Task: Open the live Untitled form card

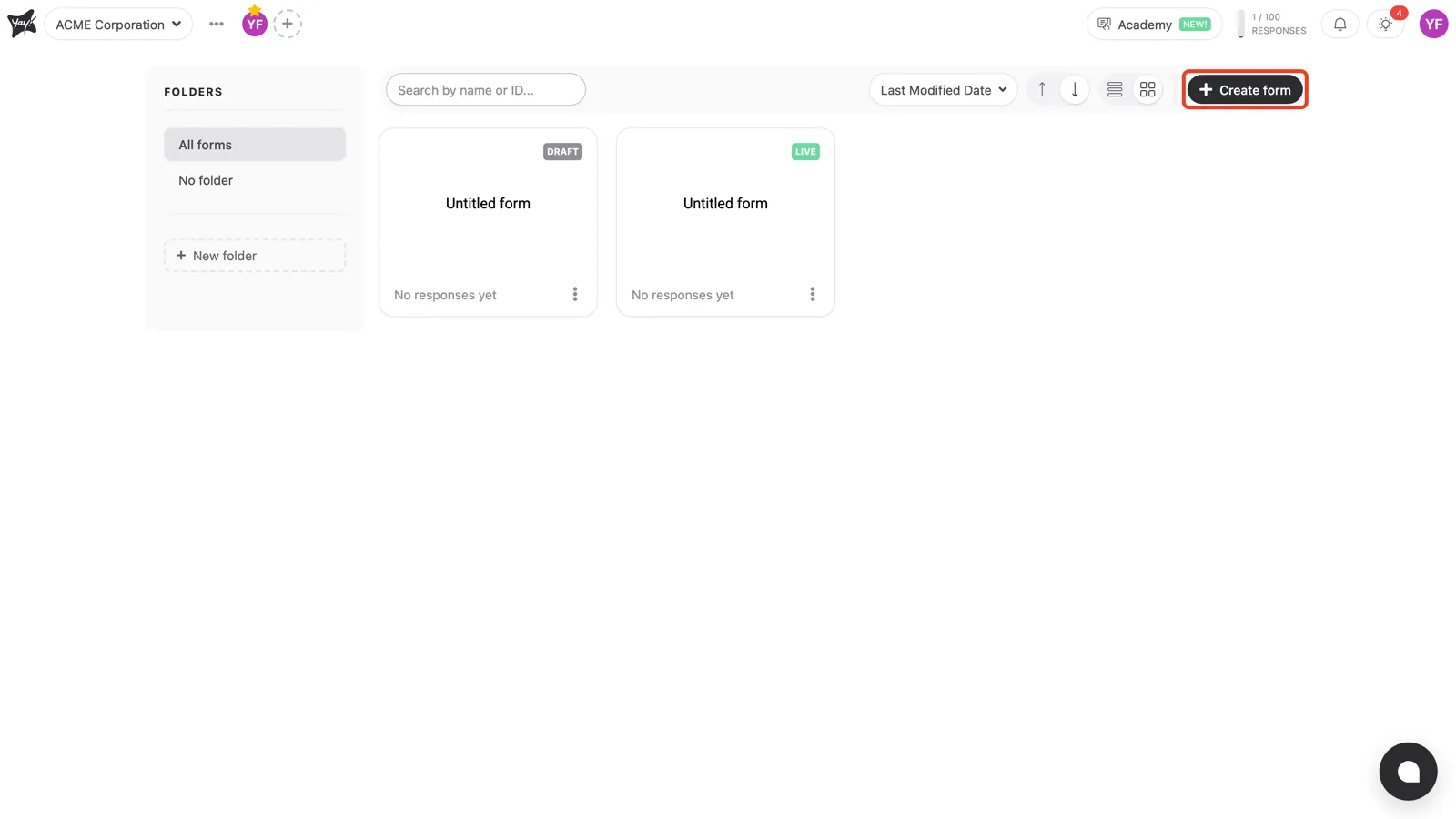Action: 725,222
